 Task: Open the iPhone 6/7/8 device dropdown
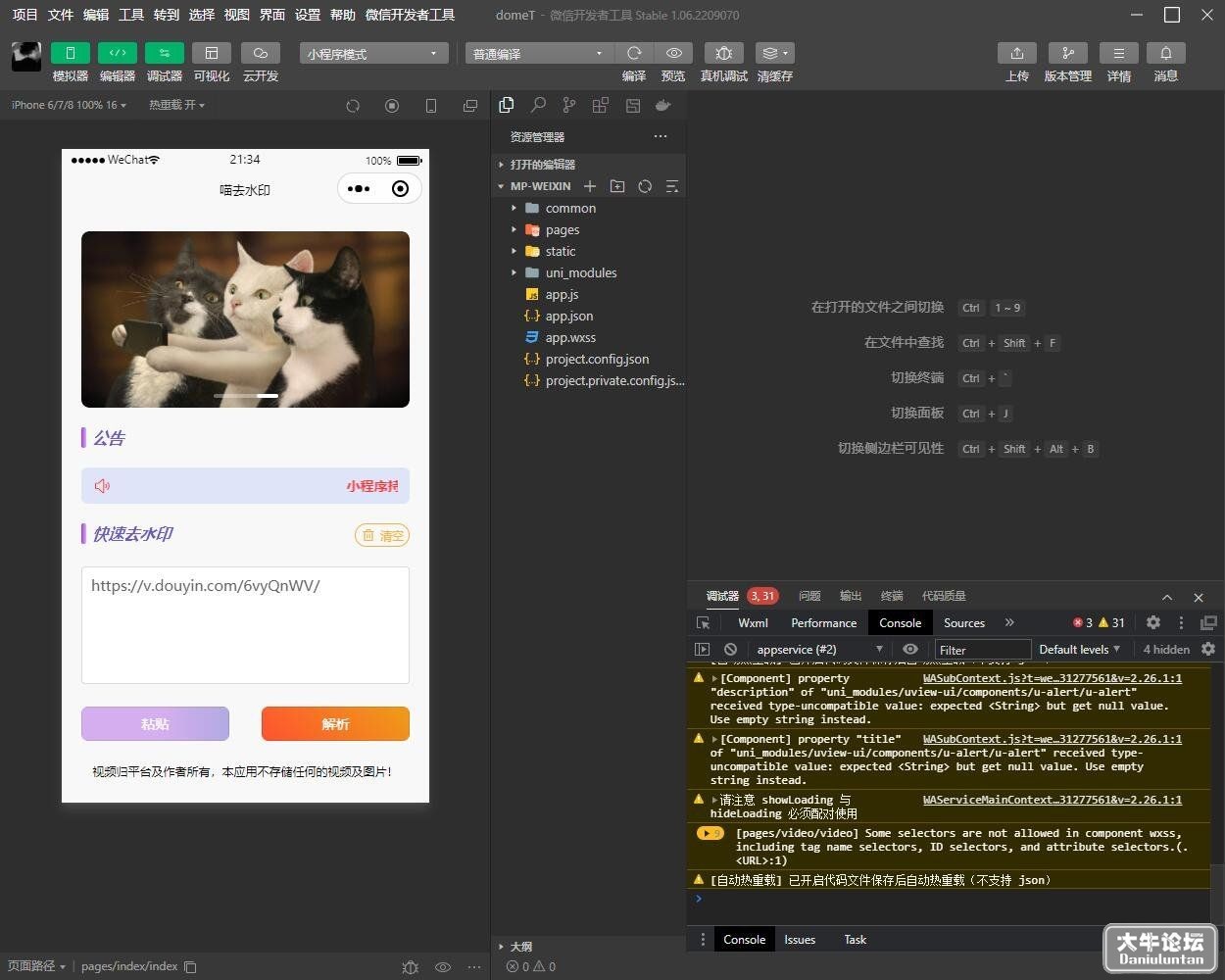pyautogui.click(x=69, y=105)
